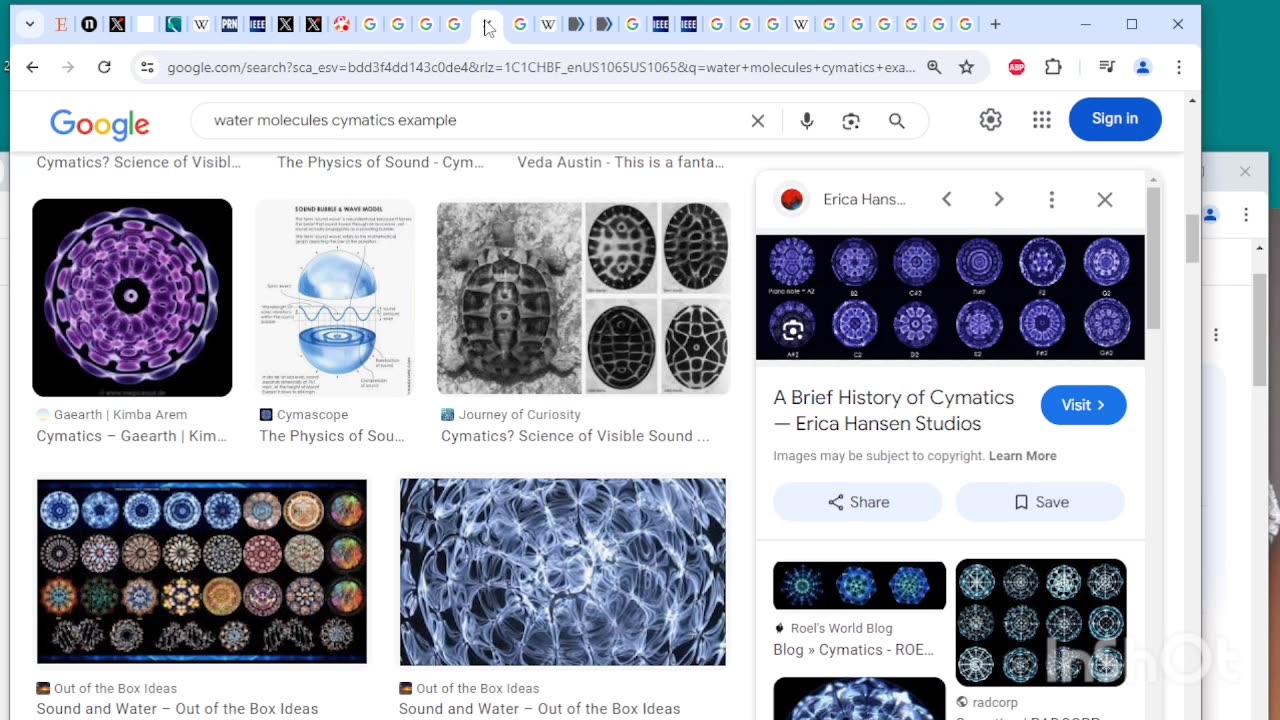The image size is (1280, 720).
Task: Submit search with magnifier icon
Action: pyautogui.click(x=897, y=121)
